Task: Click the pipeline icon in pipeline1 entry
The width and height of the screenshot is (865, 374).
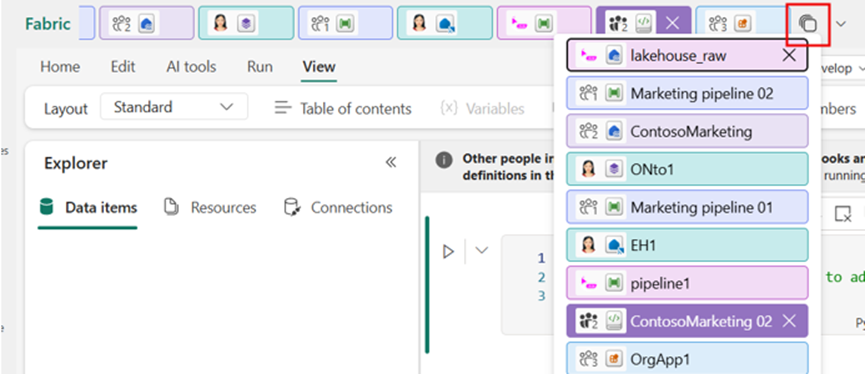Action: 613,284
